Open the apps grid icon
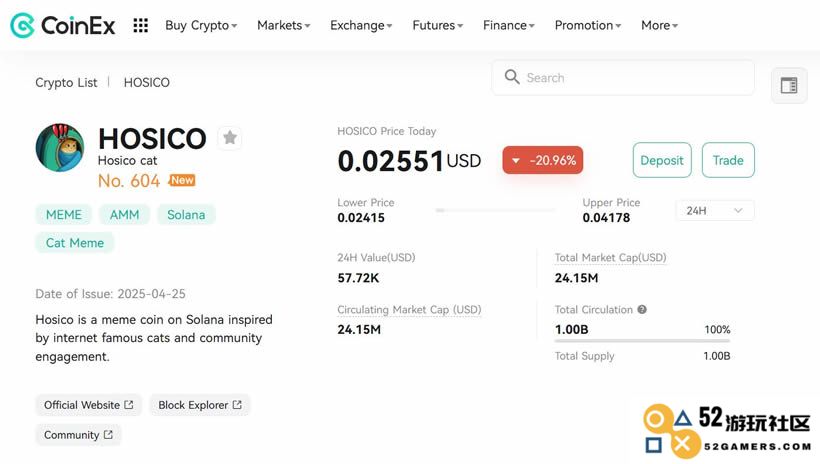 [x=141, y=25]
